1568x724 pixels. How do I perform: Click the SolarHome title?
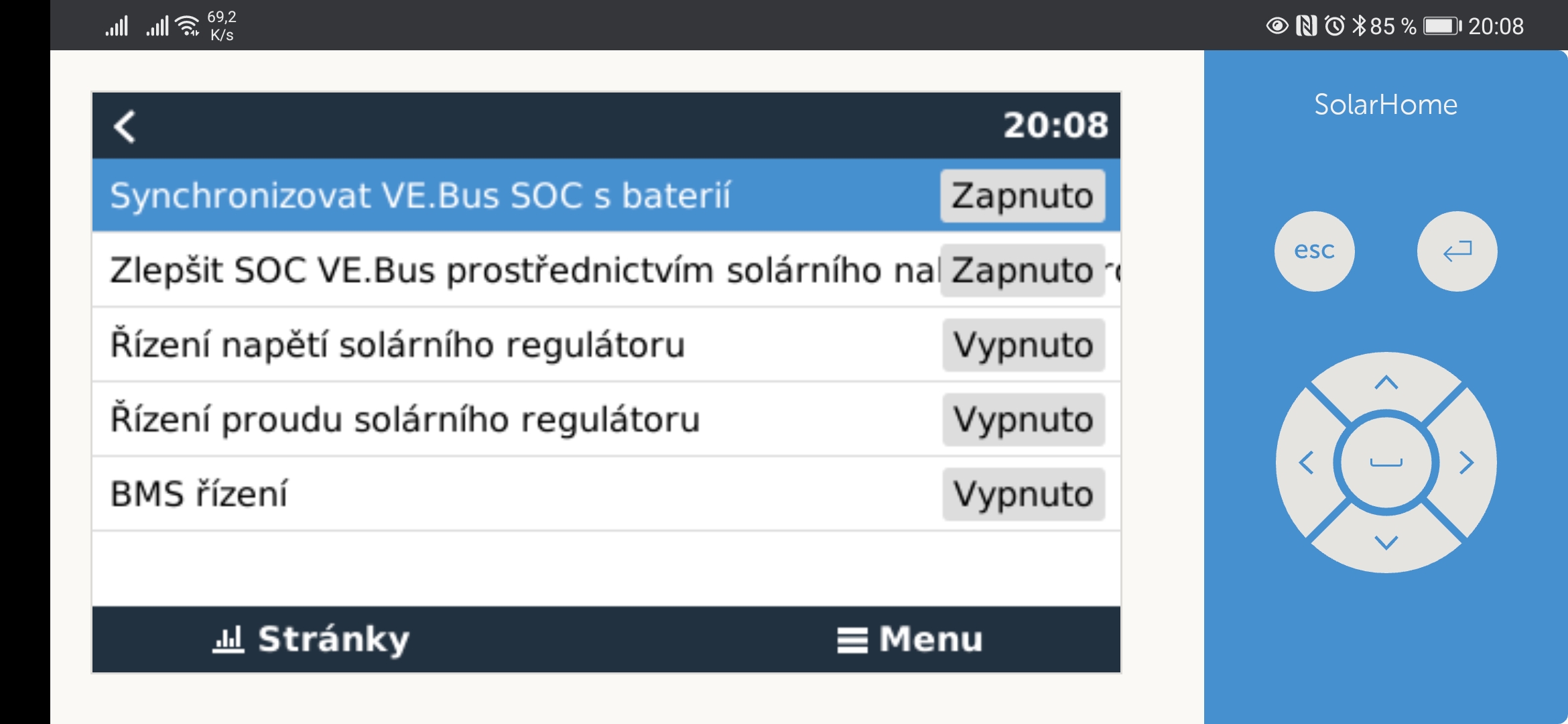(x=1385, y=105)
